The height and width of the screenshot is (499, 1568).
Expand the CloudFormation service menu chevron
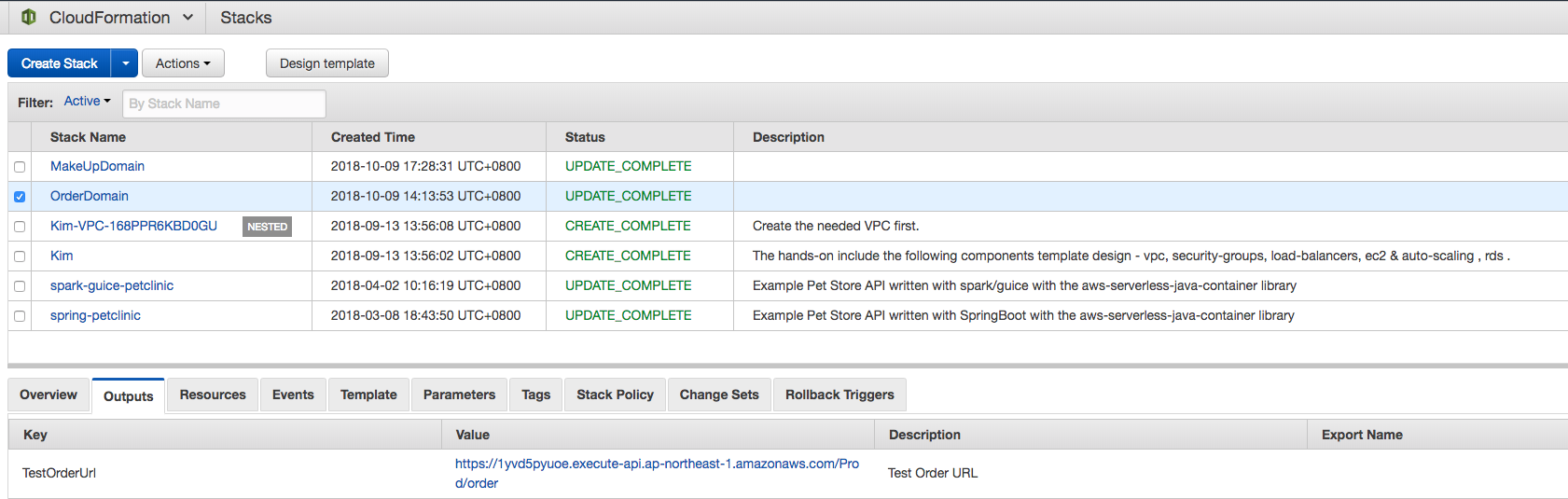coord(188,17)
